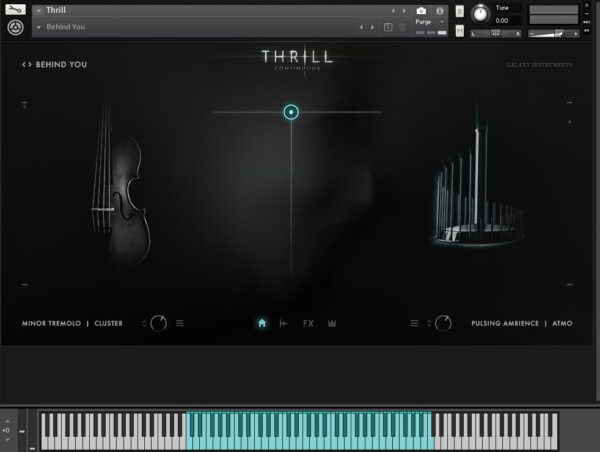Viewport: 600px width, 452px height.
Task: Open the instrument dropdown beside Thrill
Action: click(38, 11)
